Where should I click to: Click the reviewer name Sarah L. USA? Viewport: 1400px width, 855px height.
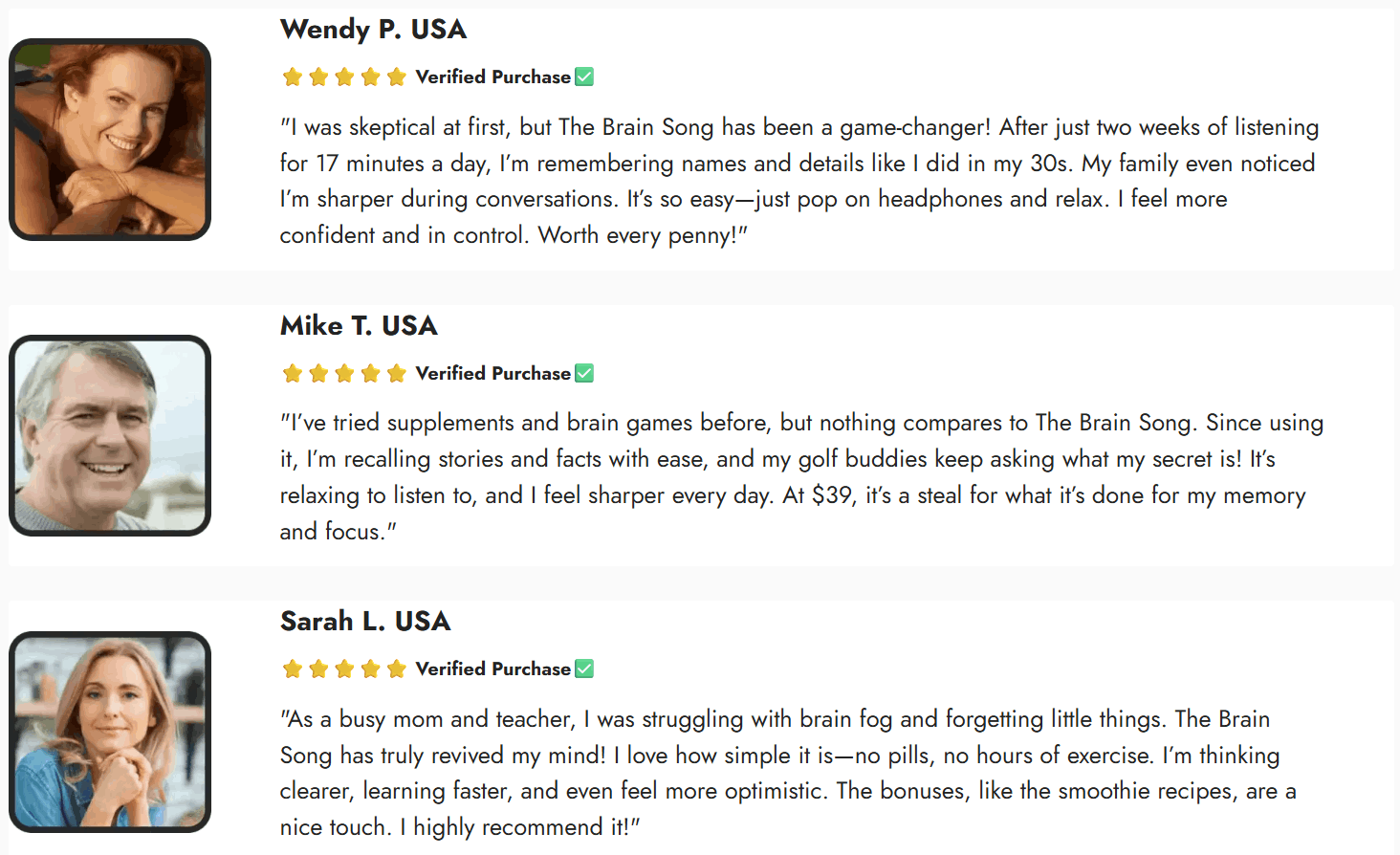[365, 622]
